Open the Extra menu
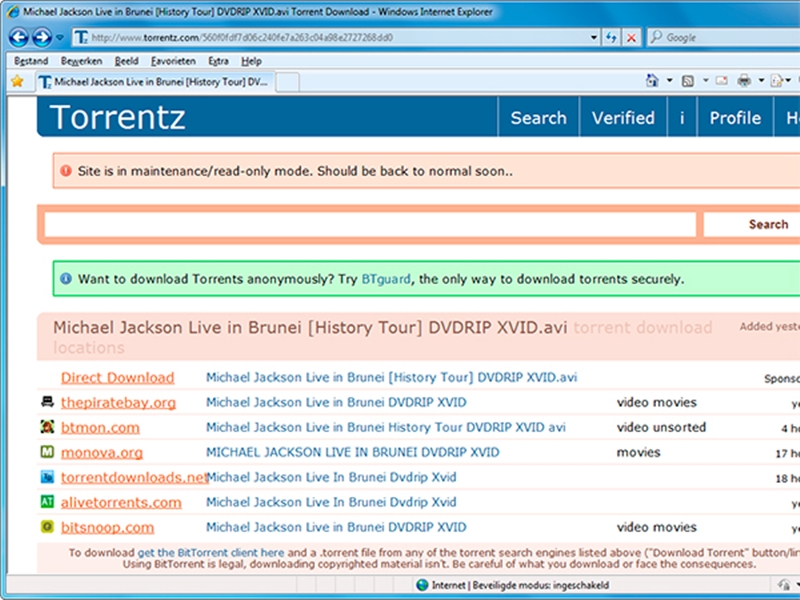This screenshot has height=600, width=800. pos(218,61)
